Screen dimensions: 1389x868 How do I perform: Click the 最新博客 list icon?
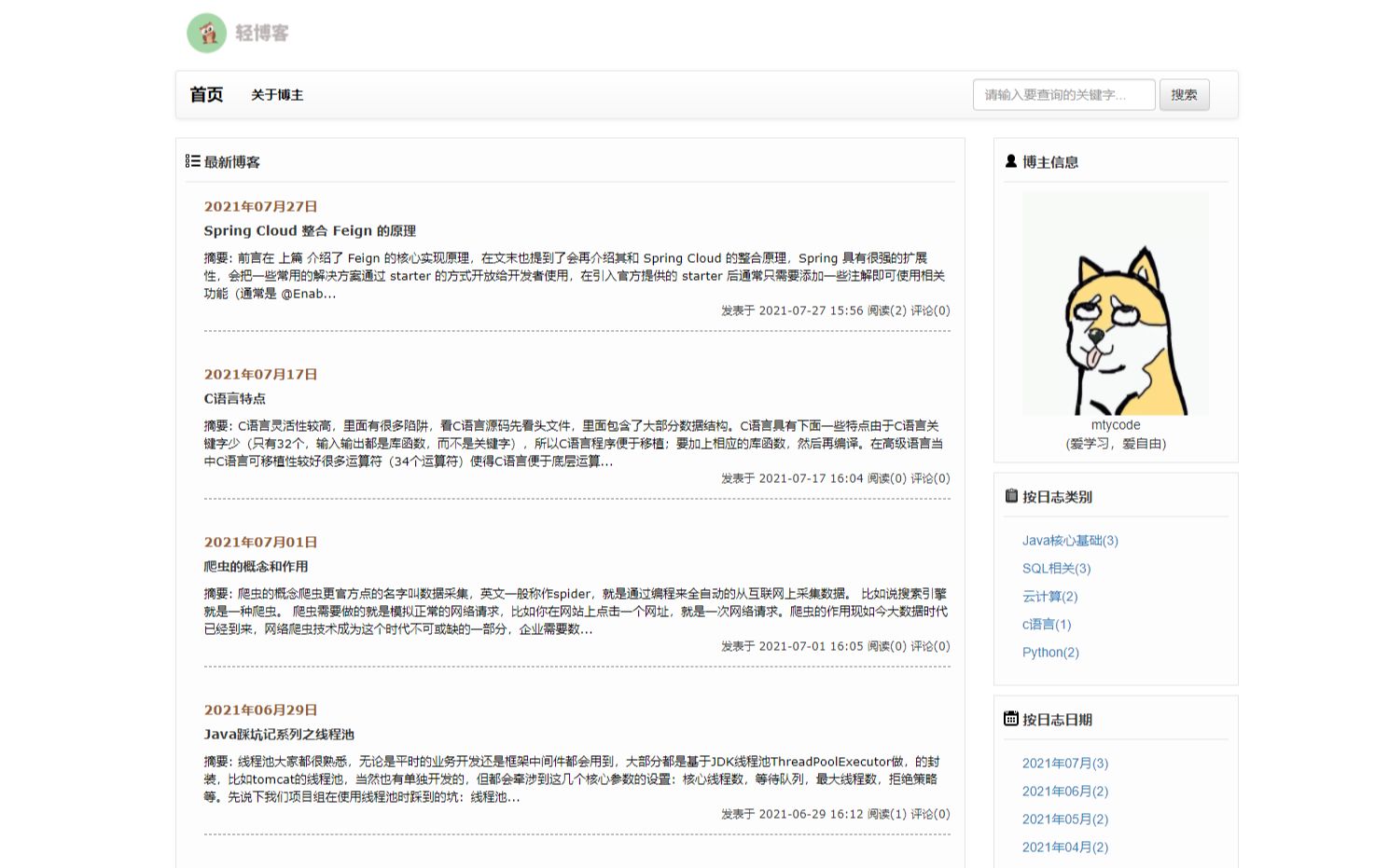point(193,161)
